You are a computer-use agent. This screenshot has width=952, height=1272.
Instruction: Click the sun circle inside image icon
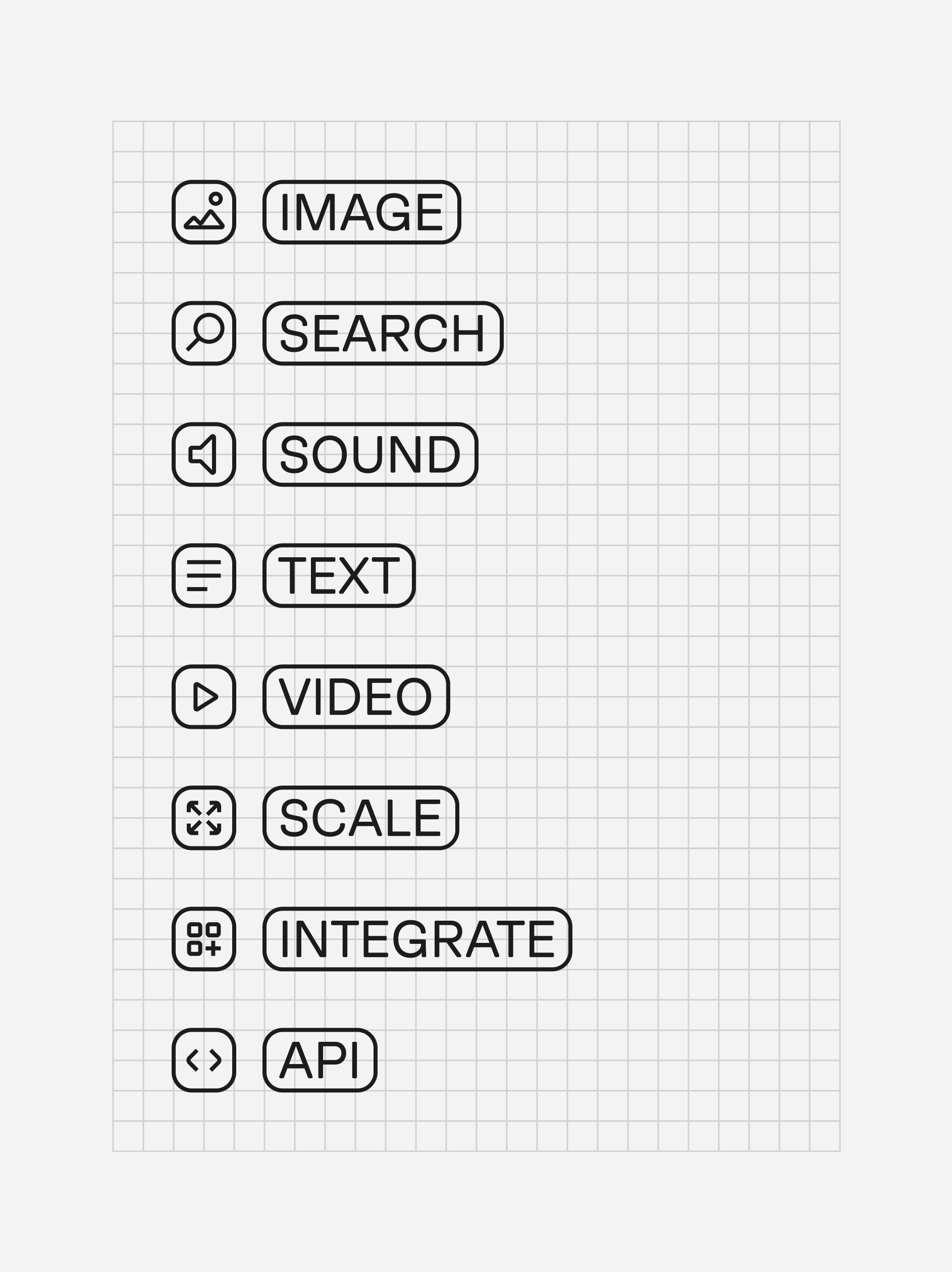click(x=216, y=199)
